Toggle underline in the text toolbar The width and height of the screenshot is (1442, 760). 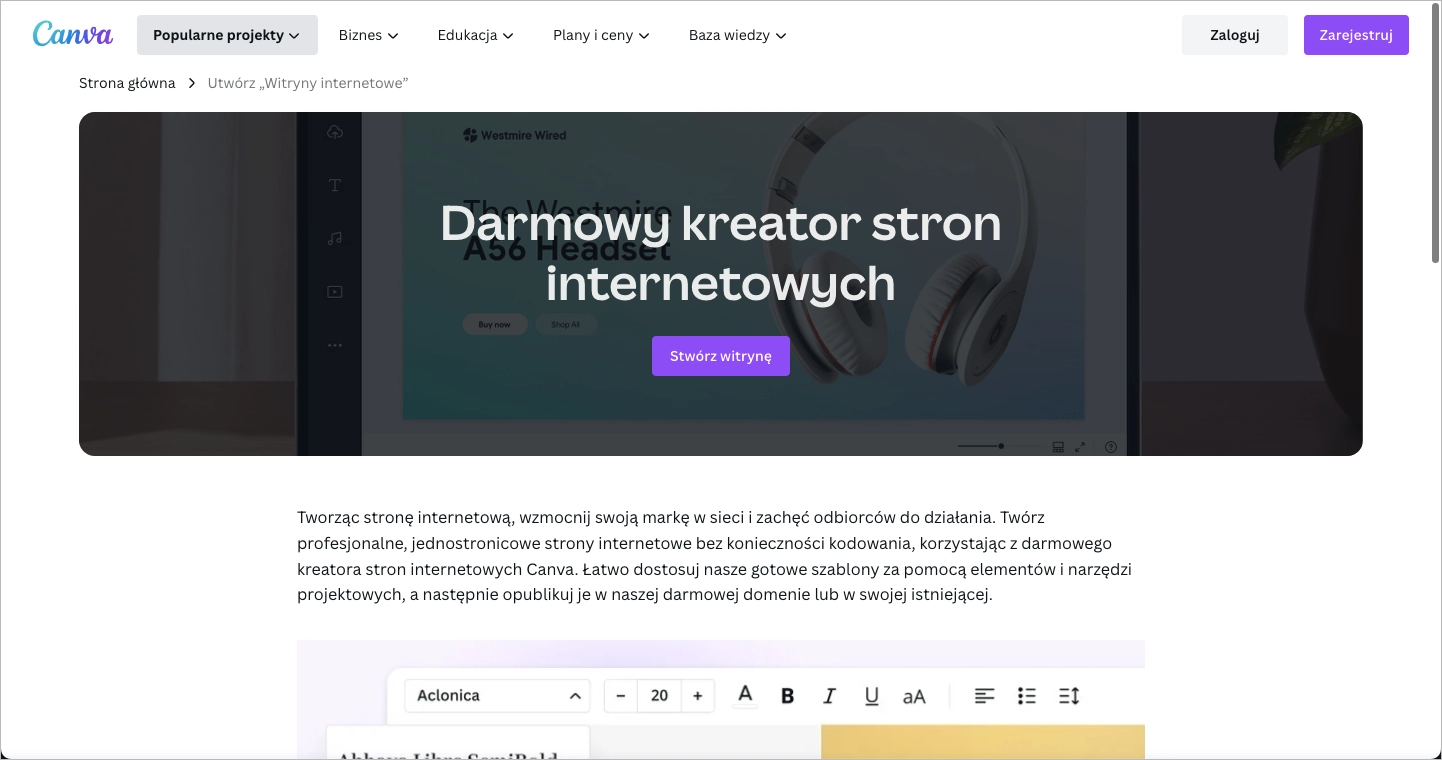point(871,695)
